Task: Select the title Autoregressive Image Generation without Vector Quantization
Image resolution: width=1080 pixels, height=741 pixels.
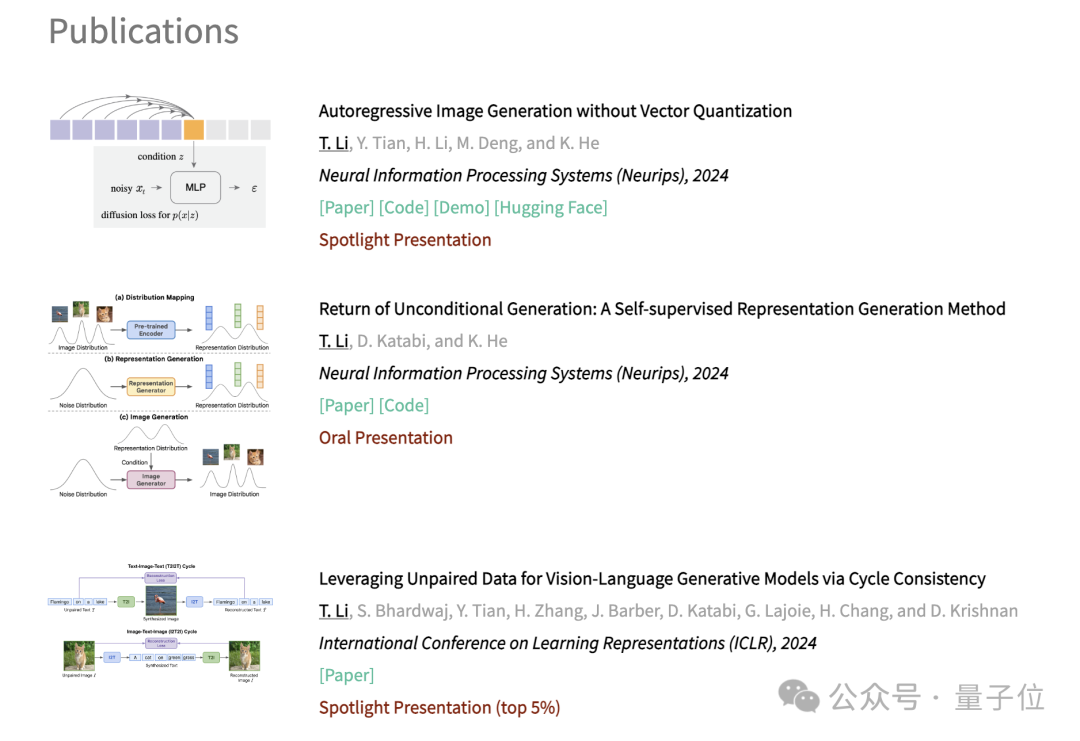Action: [555, 111]
